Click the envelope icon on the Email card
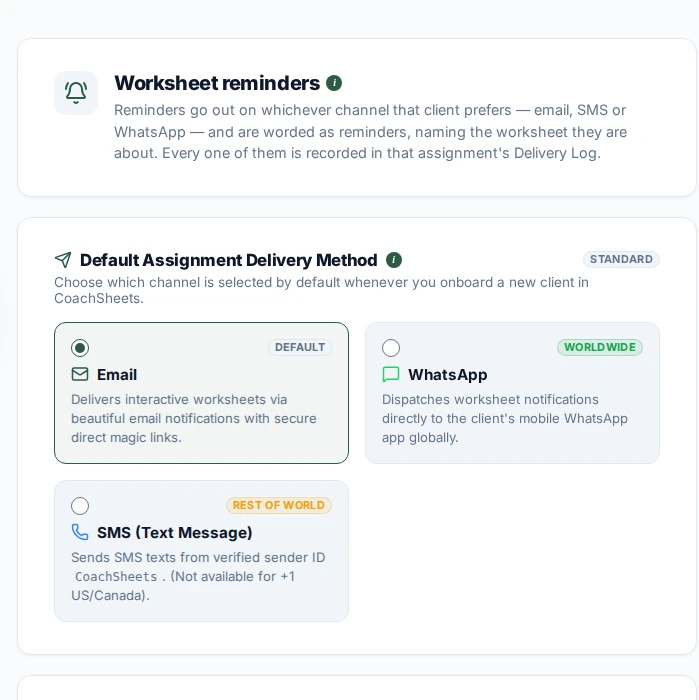Image resolution: width=699 pixels, height=700 pixels. pos(80,374)
